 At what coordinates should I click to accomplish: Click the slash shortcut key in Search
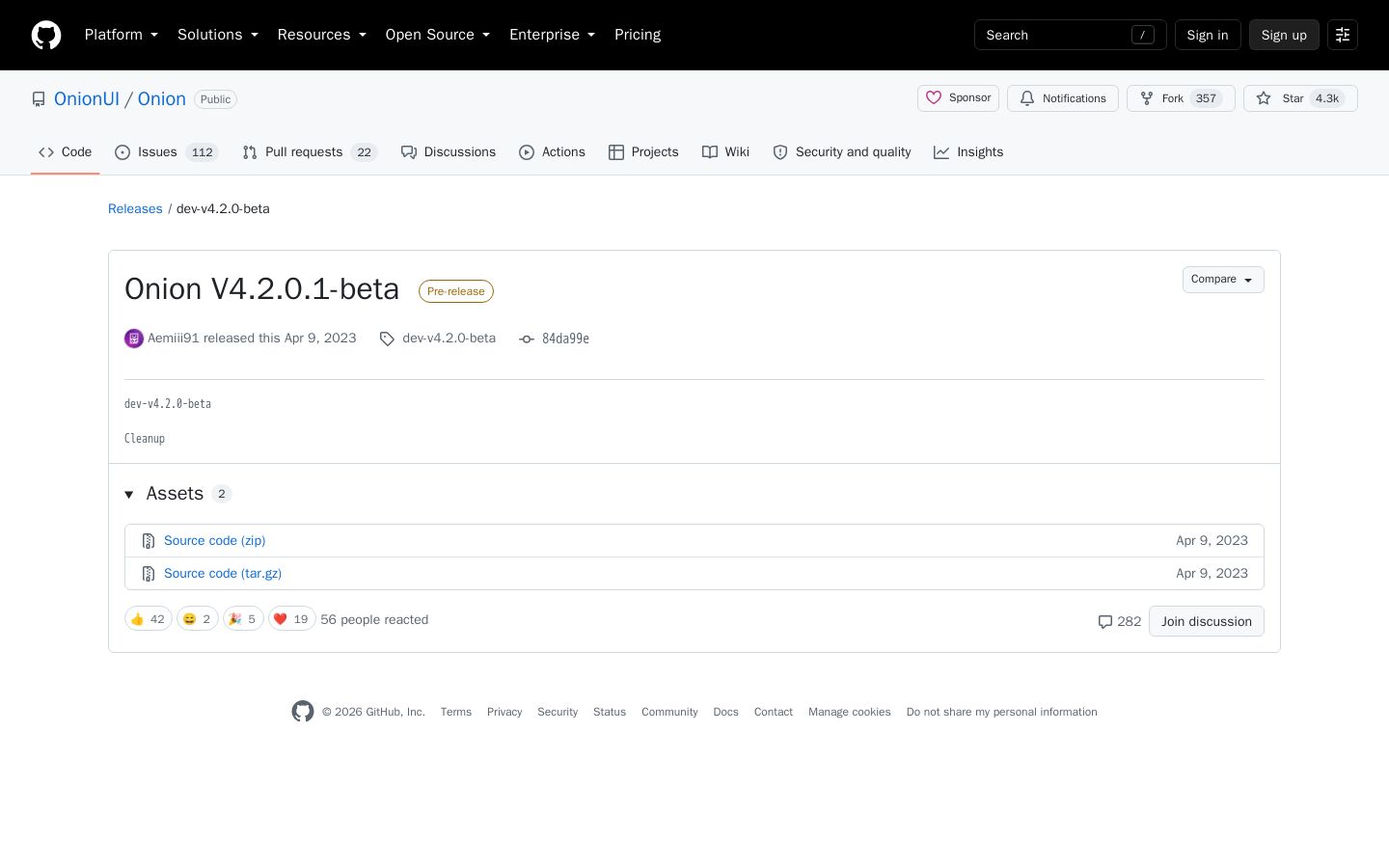click(x=1143, y=35)
